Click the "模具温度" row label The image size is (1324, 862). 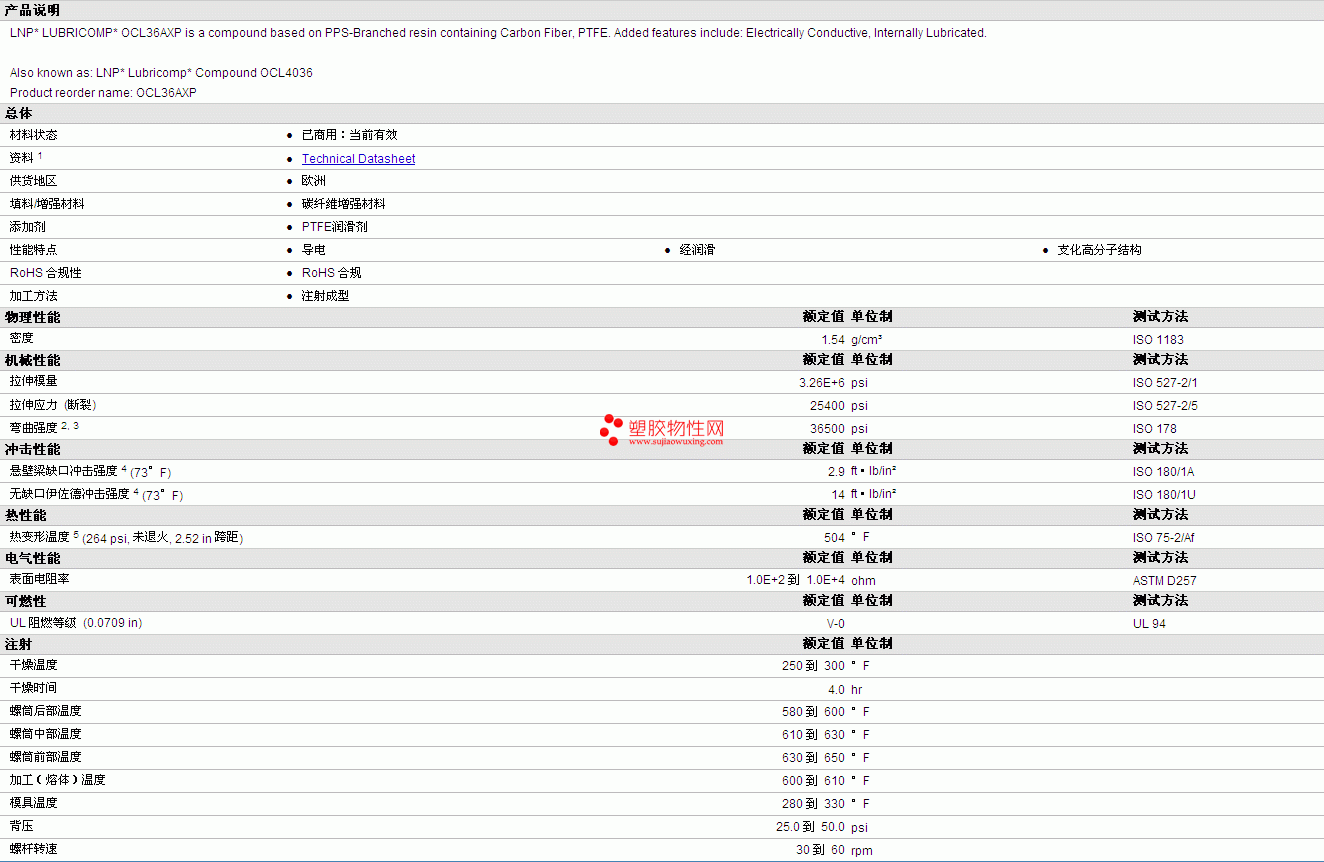[34, 803]
